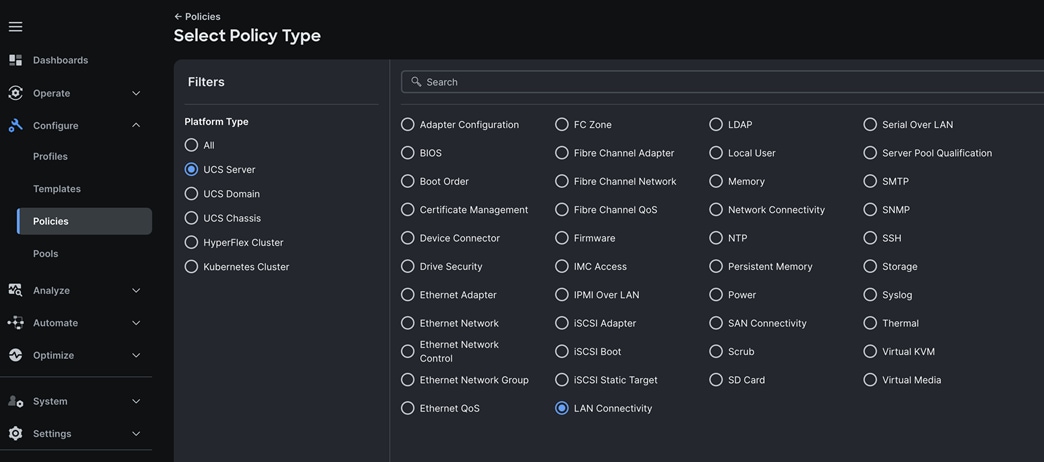Screen dimensions: 1044x462
Task: Choose the Ethernet QoS policy type
Action: (x=407, y=408)
